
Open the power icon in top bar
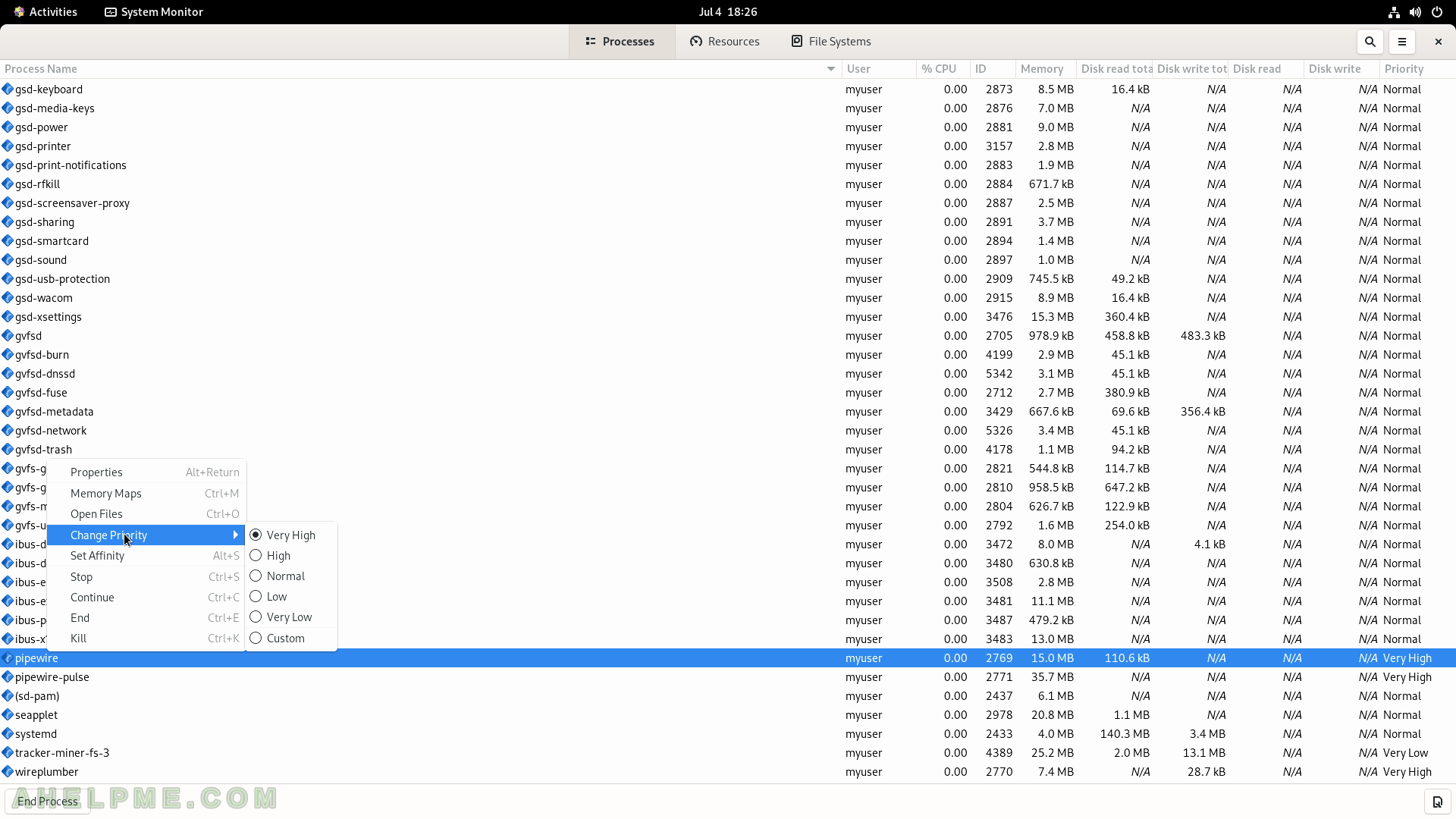[x=1436, y=12]
